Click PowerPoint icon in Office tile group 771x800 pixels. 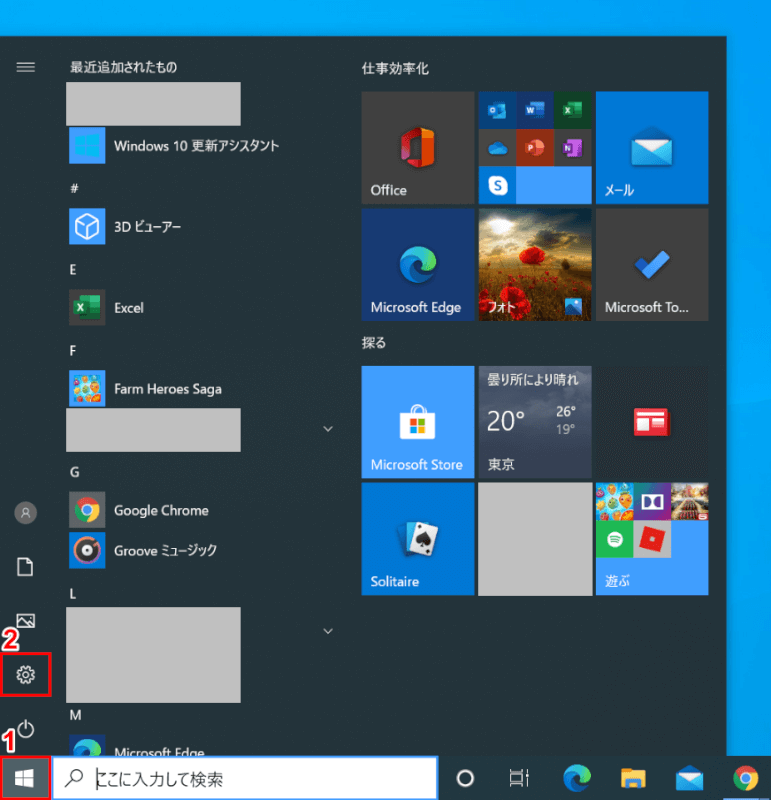pyautogui.click(x=535, y=148)
